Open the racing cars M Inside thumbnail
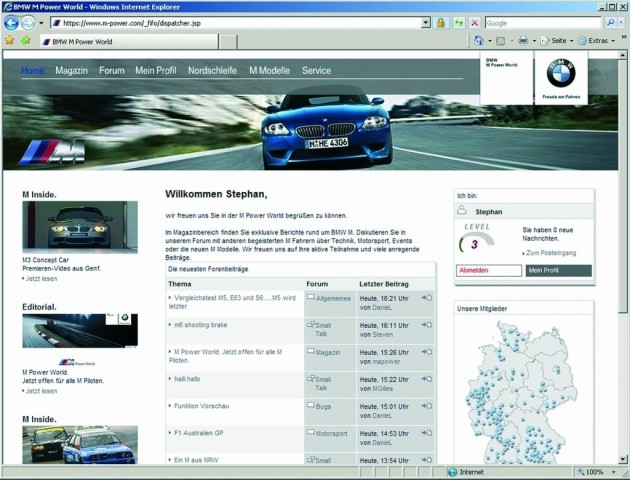This screenshot has width=630, height=480. pos(80,445)
